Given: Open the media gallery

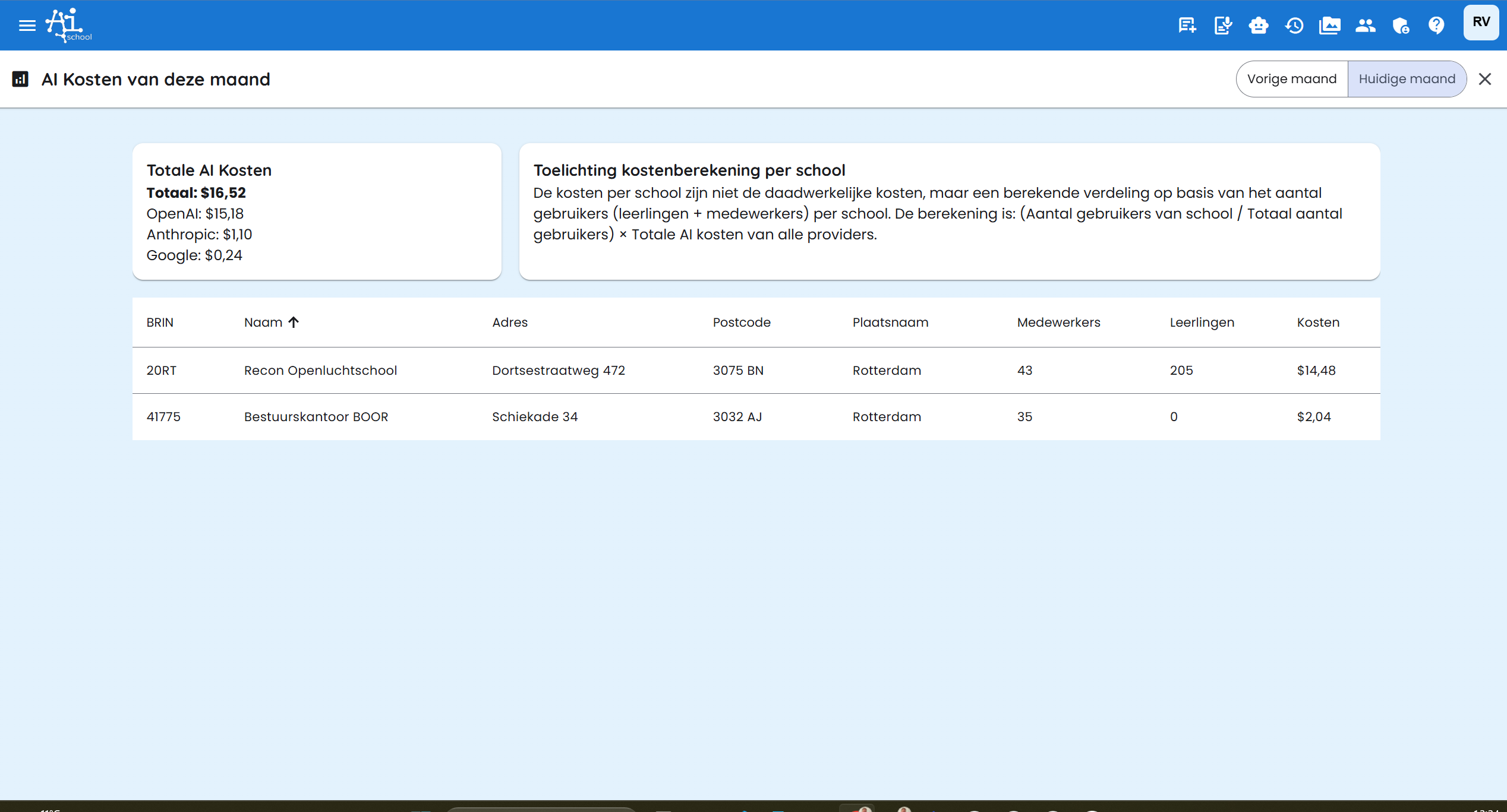Looking at the screenshot, I should [1330, 25].
